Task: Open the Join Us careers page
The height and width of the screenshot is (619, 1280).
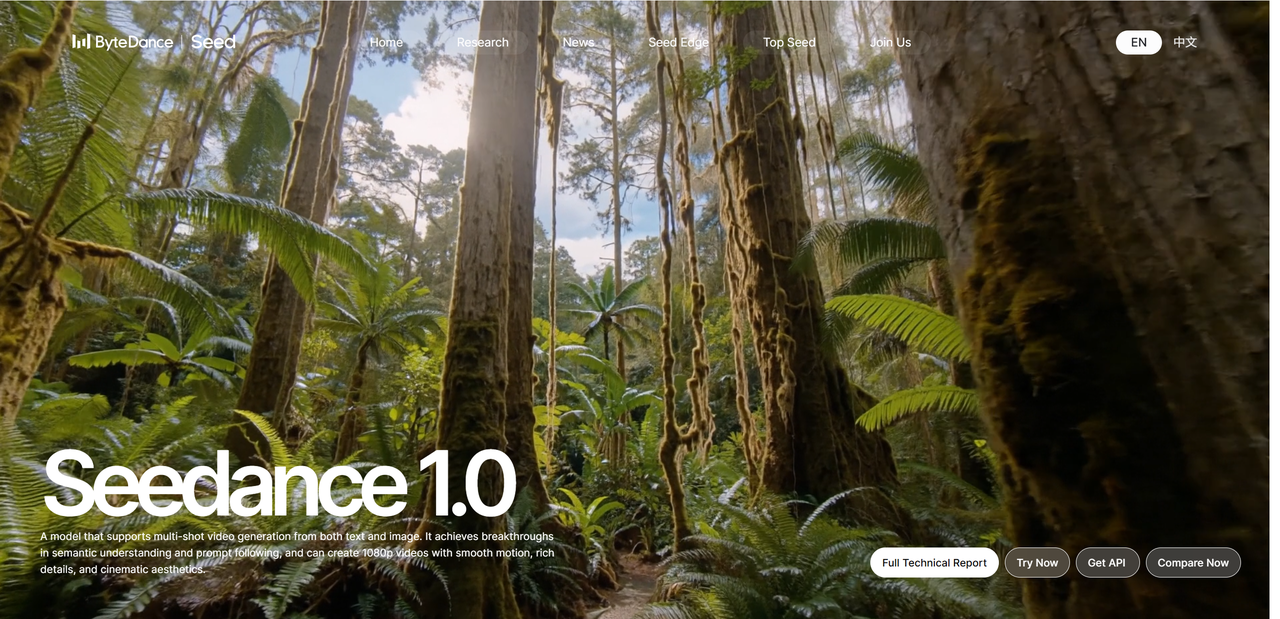Action: point(890,42)
